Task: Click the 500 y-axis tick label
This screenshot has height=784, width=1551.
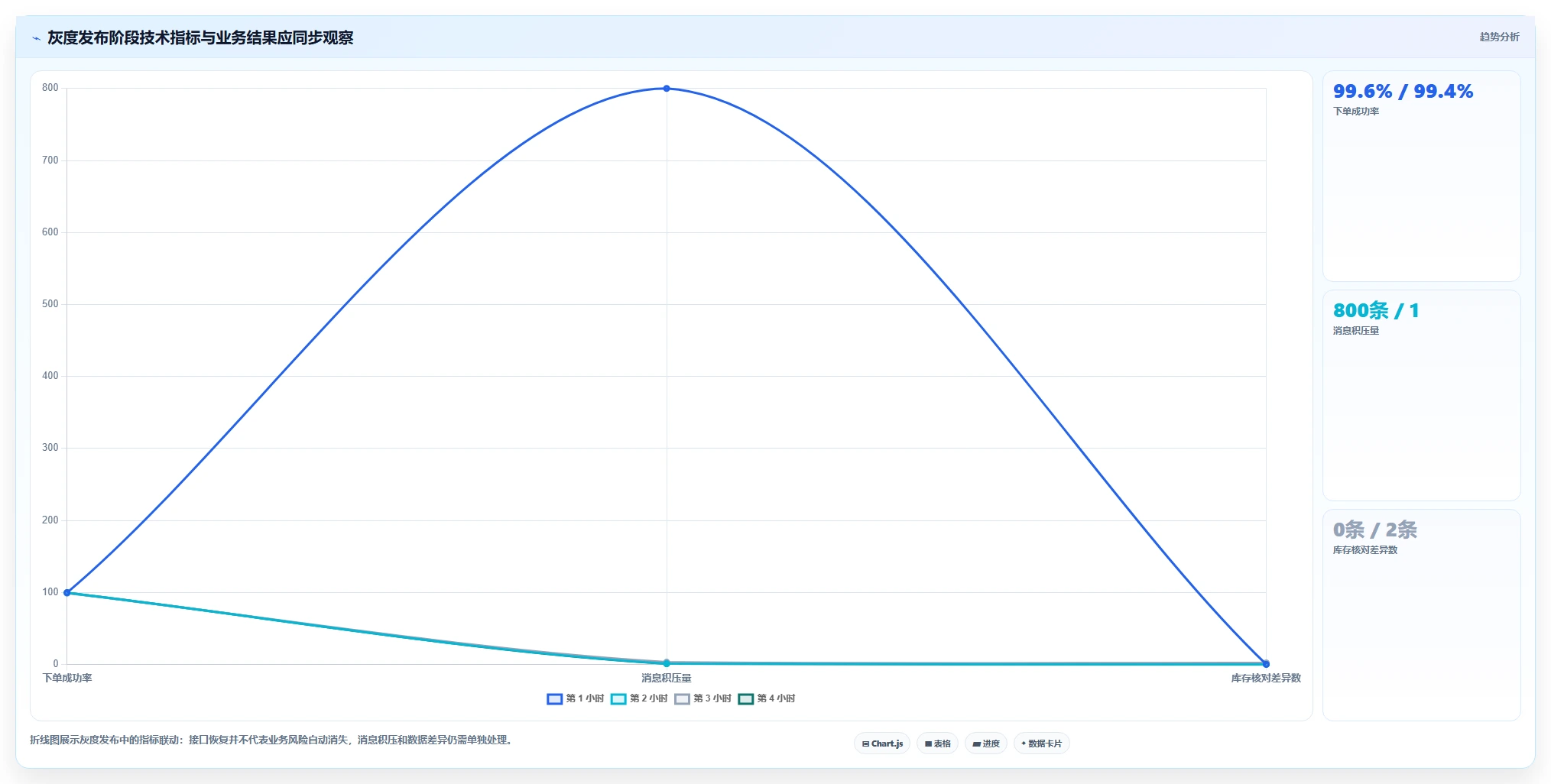Action: pos(50,304)
